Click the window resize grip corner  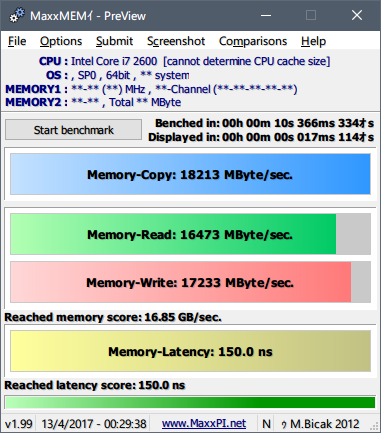tap(375, 427)
